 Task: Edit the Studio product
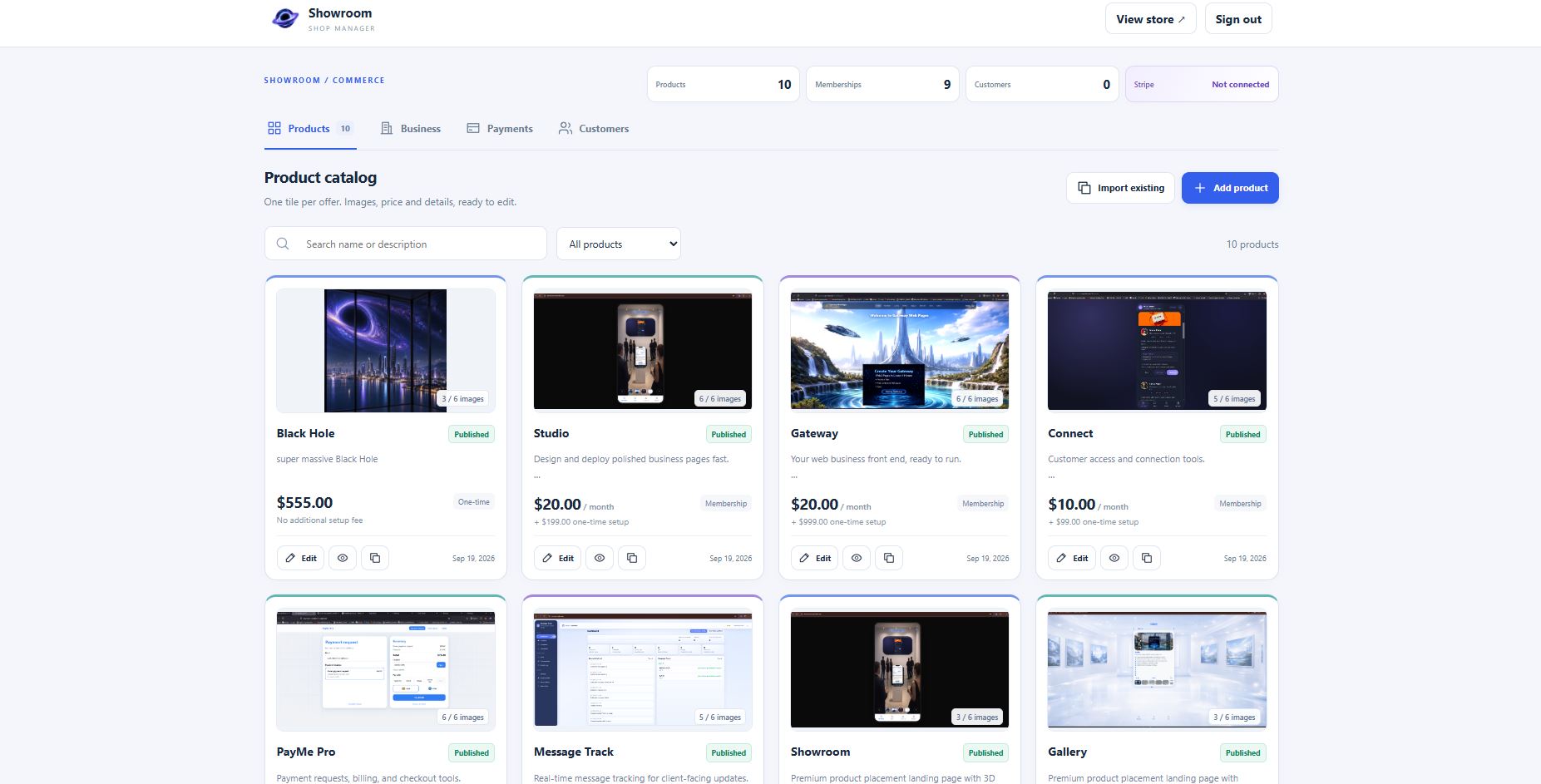click(x=558, y=558)
